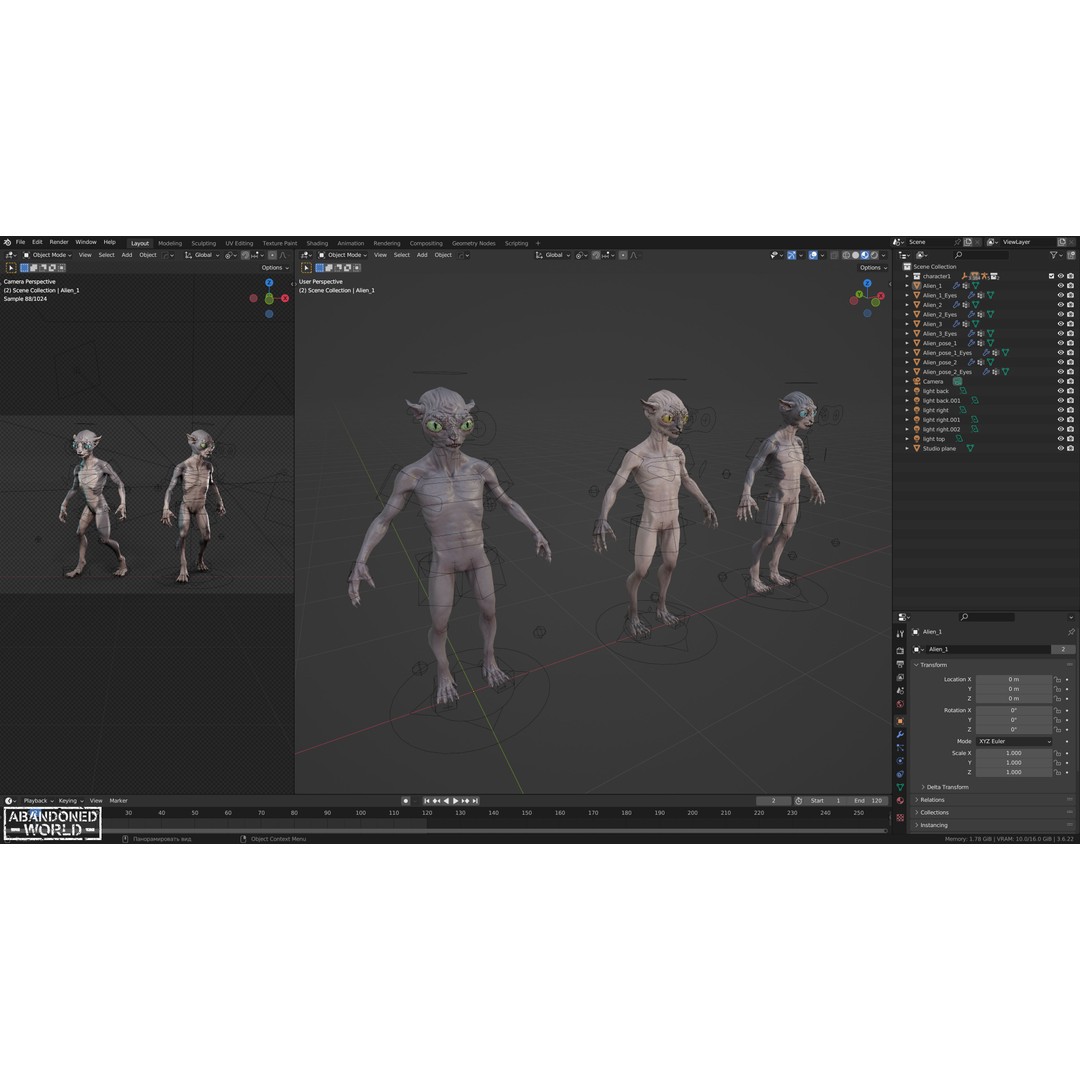Switch to the Shading workspace tab

(x=317, y=243)
